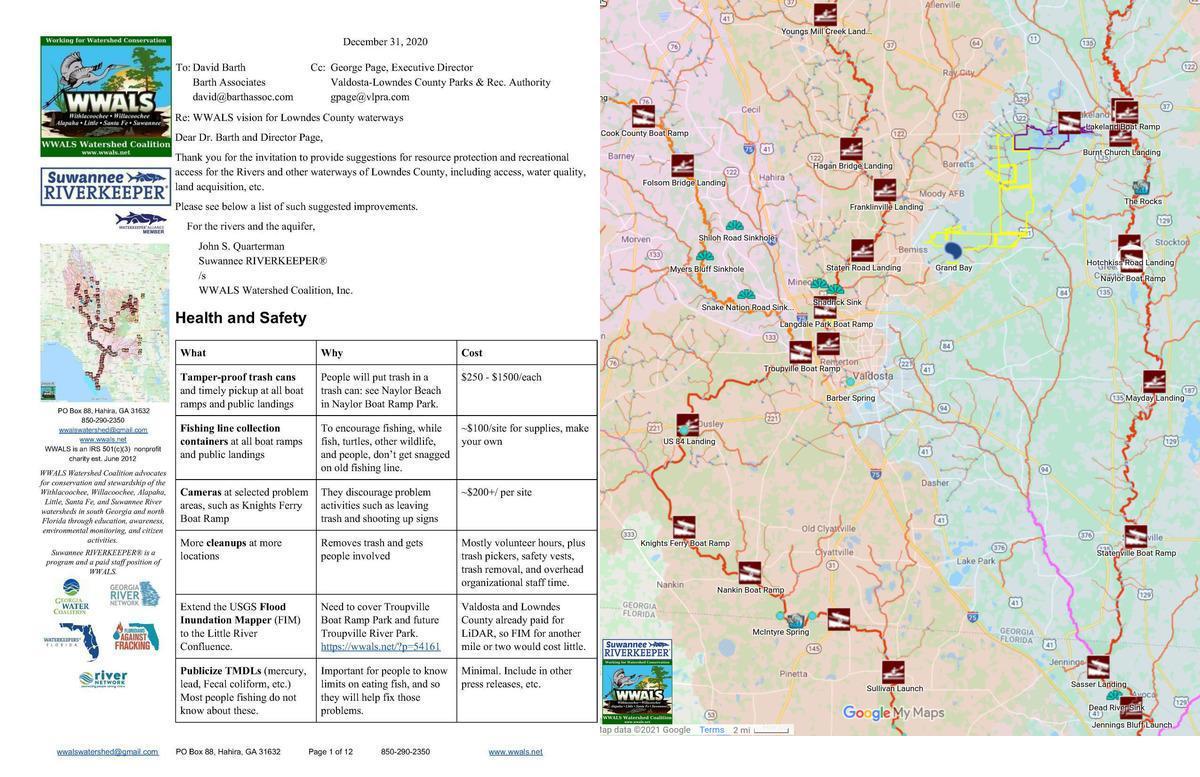The width and height of the screenshot is (1200, 777).
Task: Click the Waterkeepers Florida logo
Action: [72, 641]
